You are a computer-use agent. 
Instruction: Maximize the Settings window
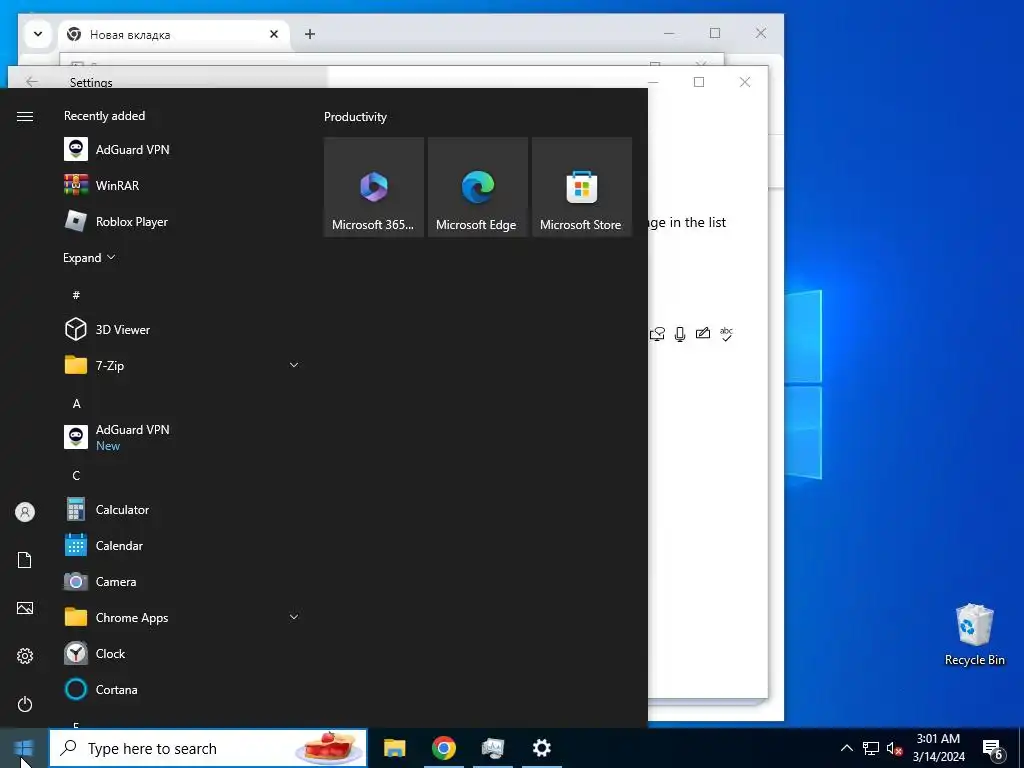coord(699,82)
